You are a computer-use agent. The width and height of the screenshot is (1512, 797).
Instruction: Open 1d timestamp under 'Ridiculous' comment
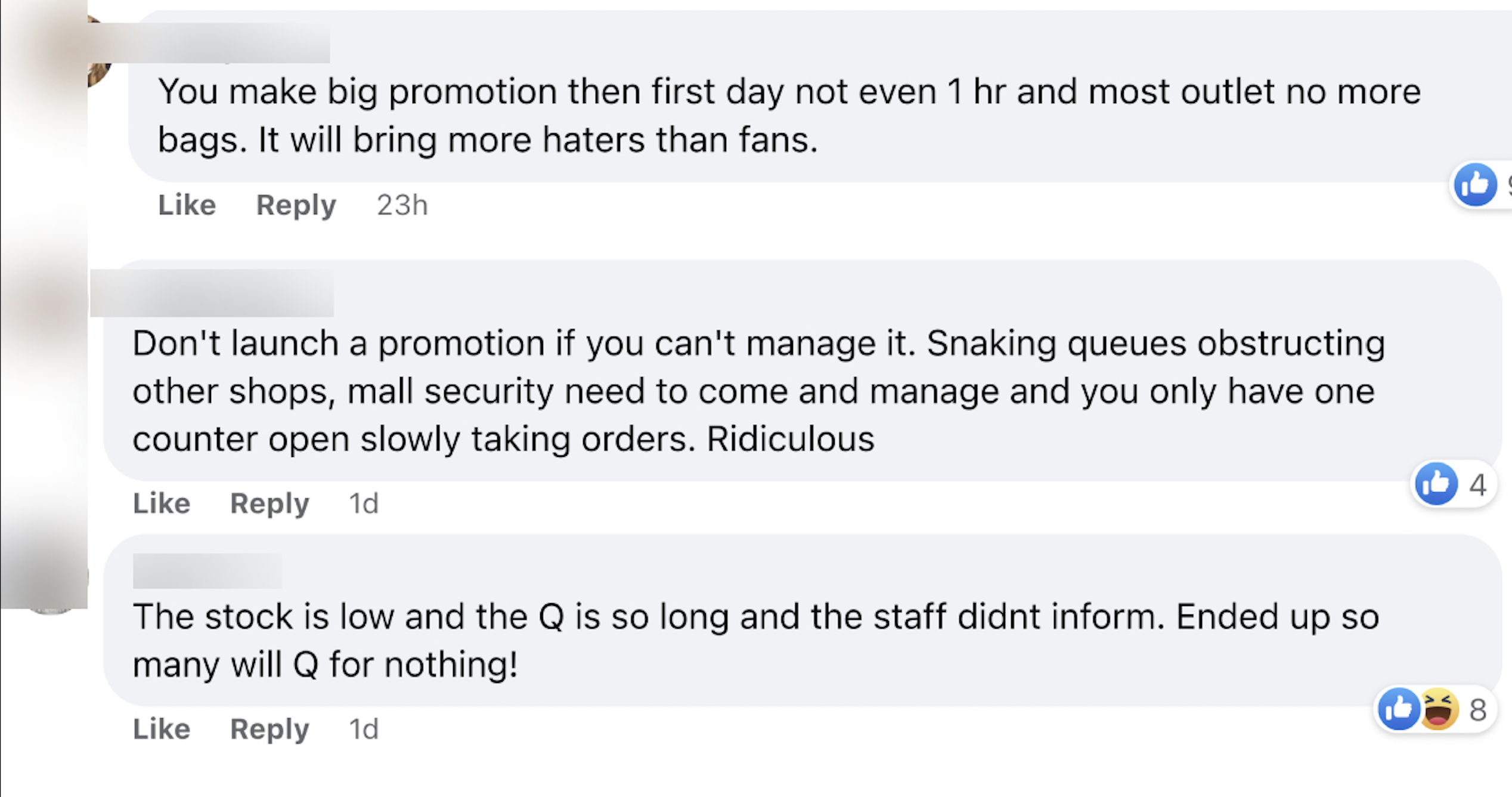[364, 503]
